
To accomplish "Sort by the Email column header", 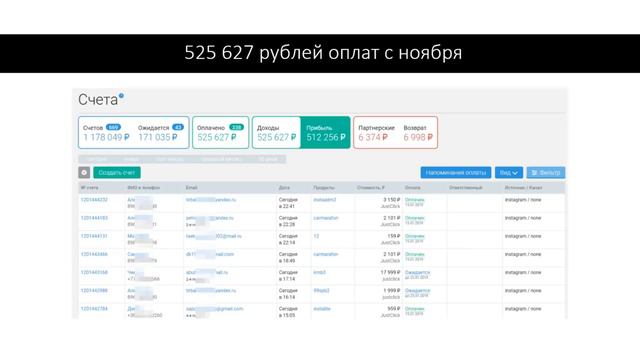I will pyautogui.click(x=191, y=188).
